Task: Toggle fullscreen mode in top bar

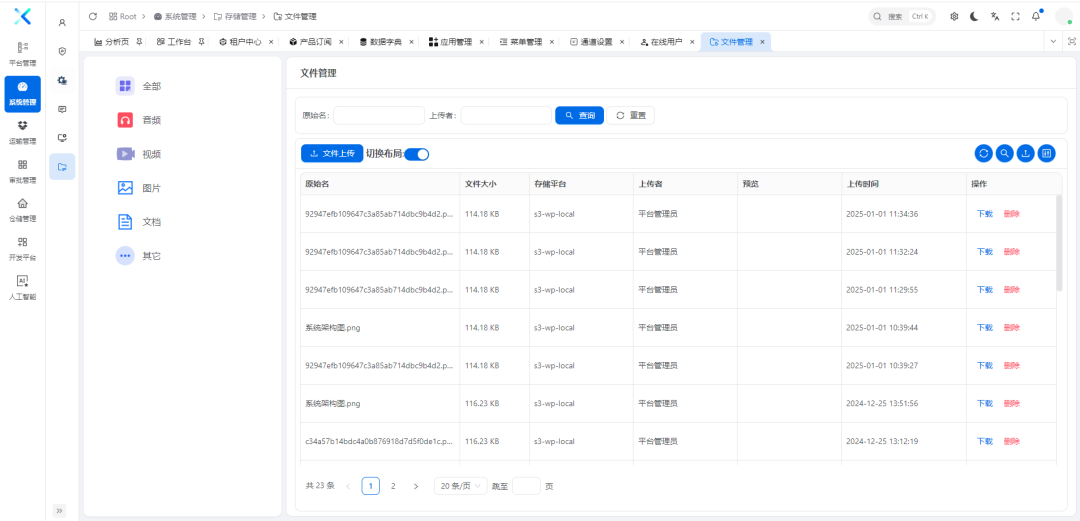Action: coord(1015,16)
